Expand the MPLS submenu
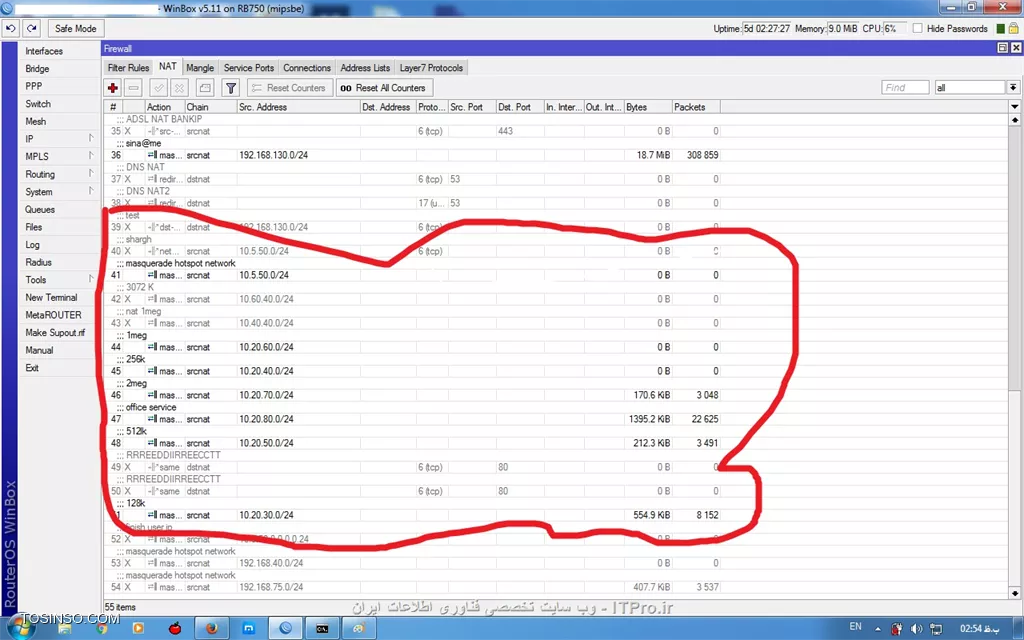 pyautogui.click(x=91, y=156)
